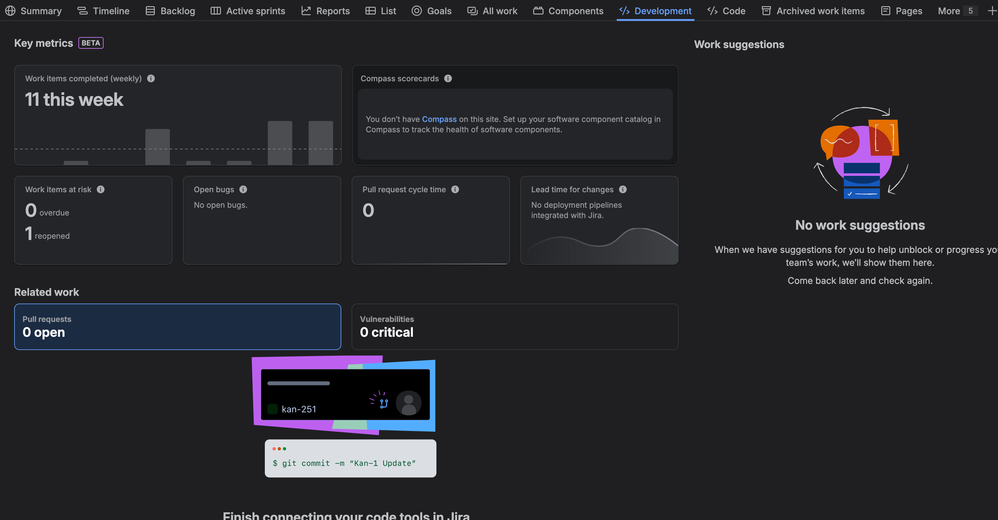
Task: Click the Pages document icon
Action: click(x=885, y=11)
